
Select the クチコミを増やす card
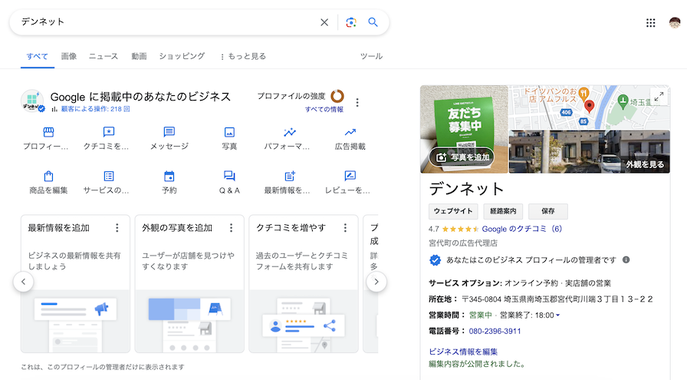tap(304, 284)
